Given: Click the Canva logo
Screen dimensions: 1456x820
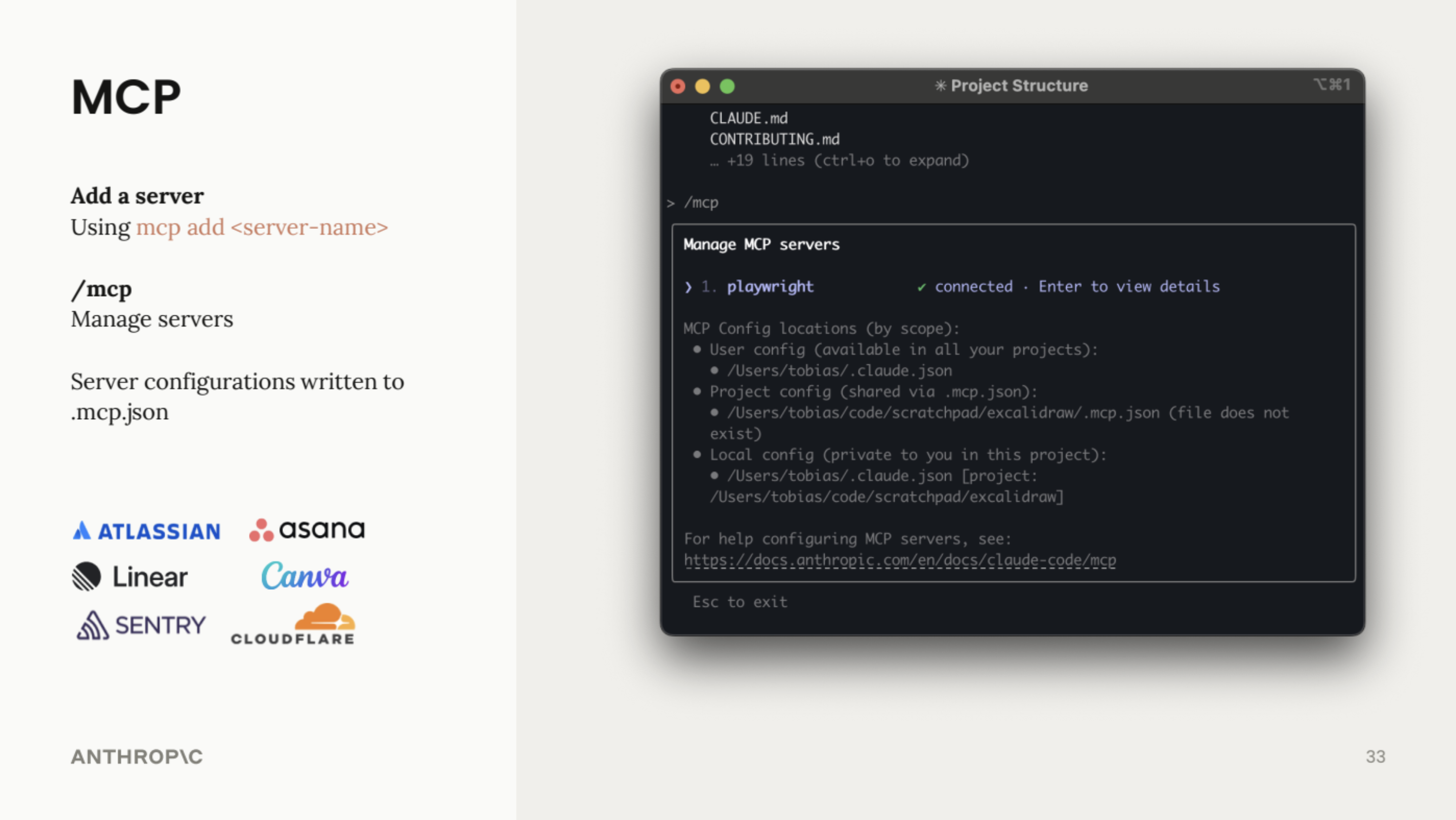Looking at the screenshot, I should (x=305, y=576).
